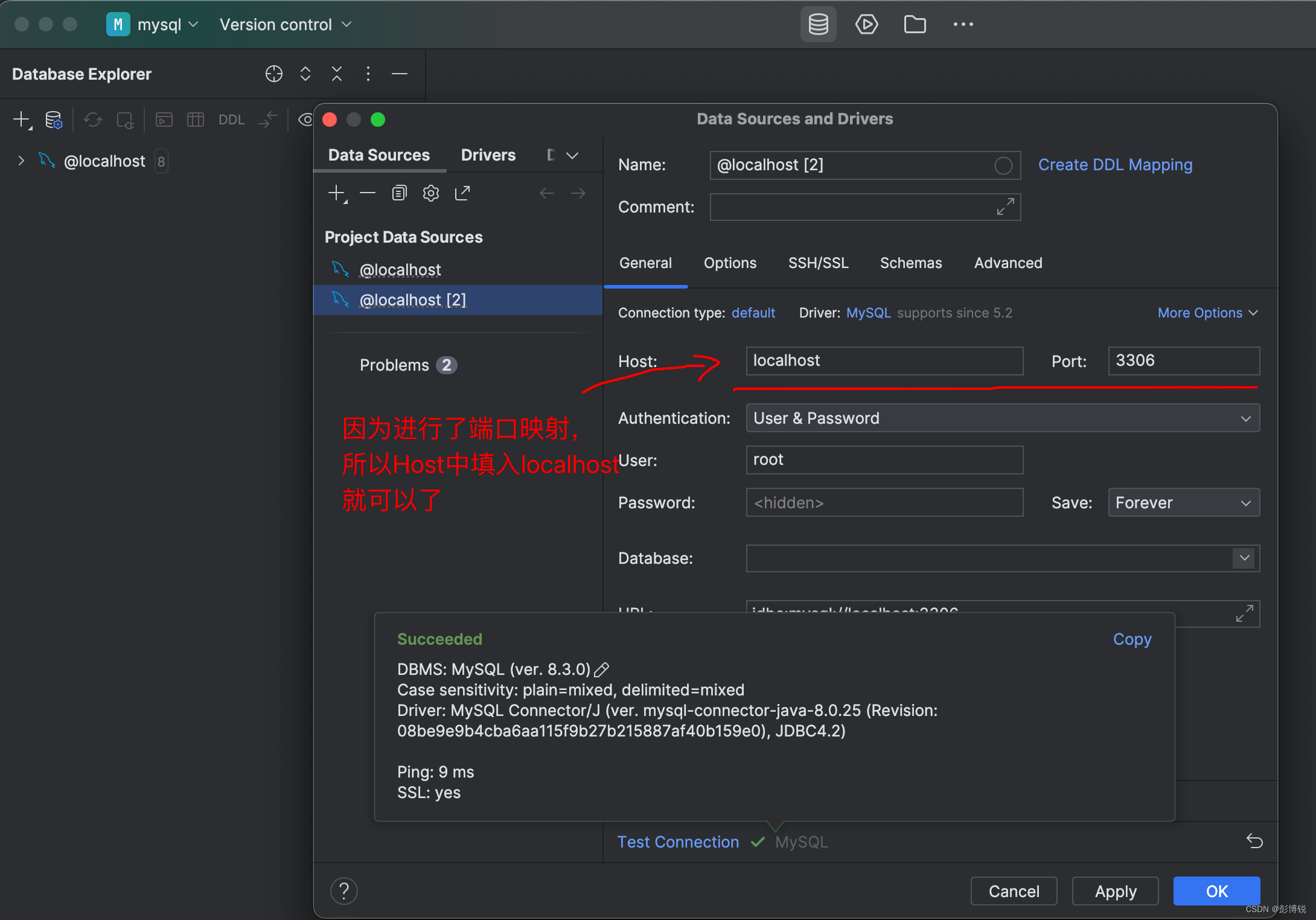Open the Save password dropdown
1316x920 pixels.
pos(1184,502)
